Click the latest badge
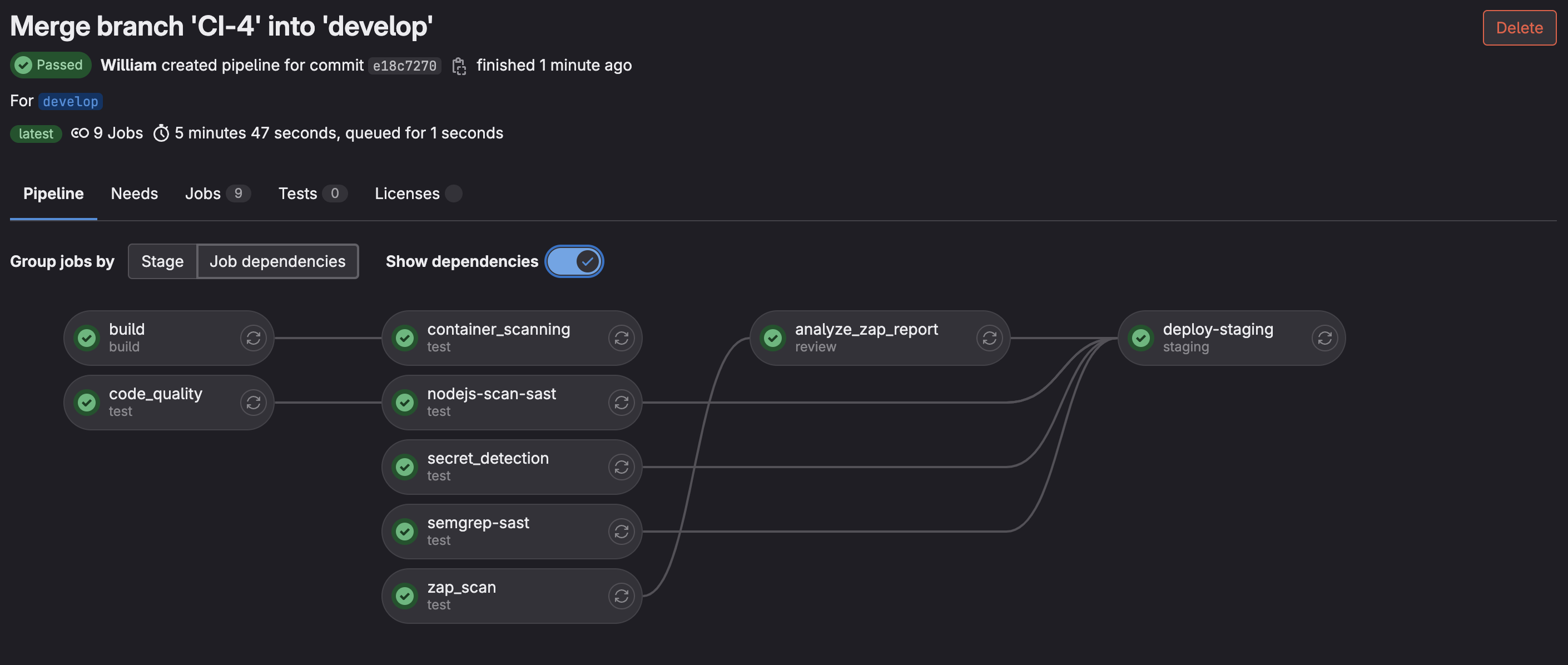The image size is (1568, 665). click(x=36, y=133)
